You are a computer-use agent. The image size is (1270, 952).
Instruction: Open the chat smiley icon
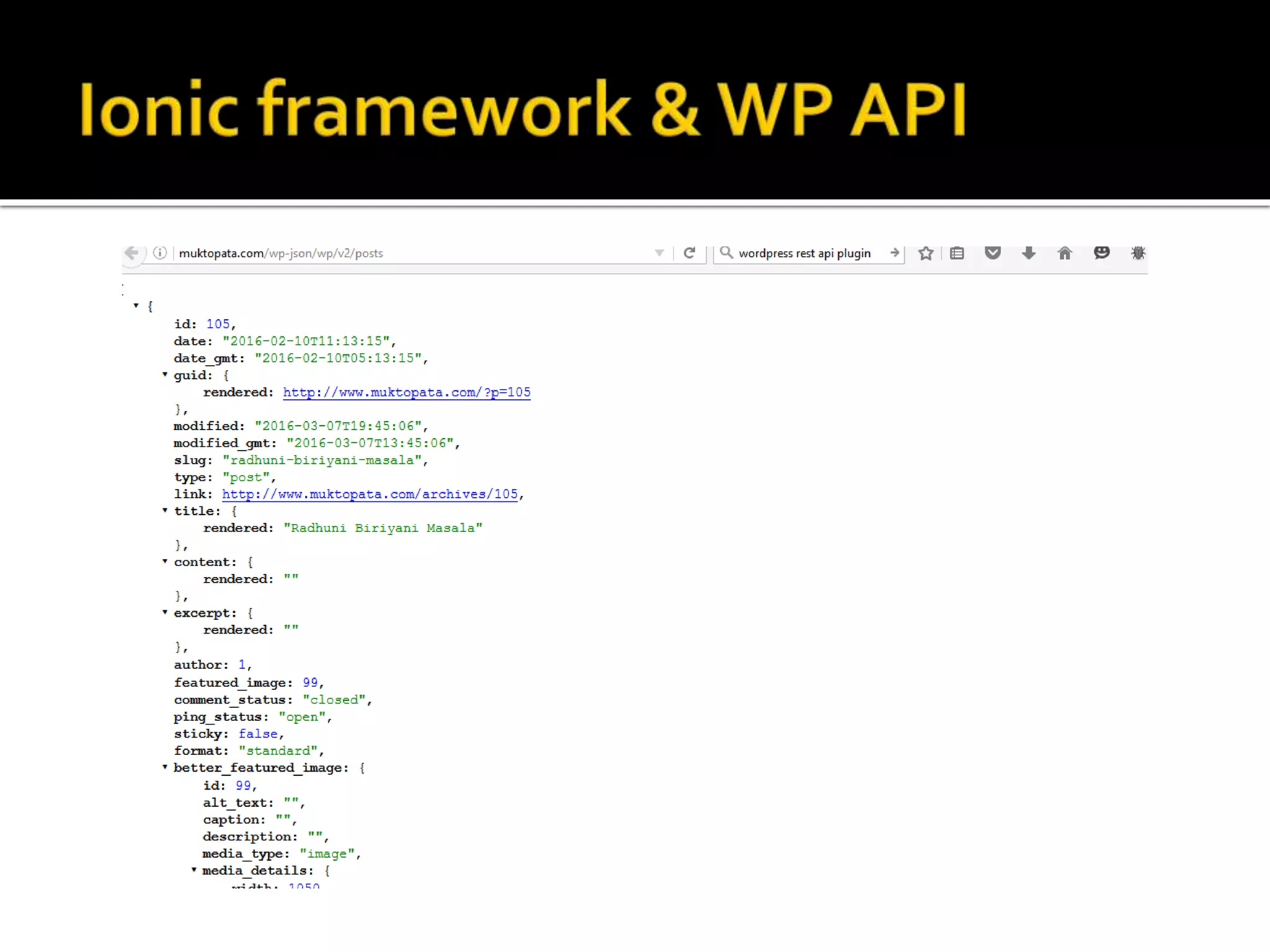[x=1101, y=252]
